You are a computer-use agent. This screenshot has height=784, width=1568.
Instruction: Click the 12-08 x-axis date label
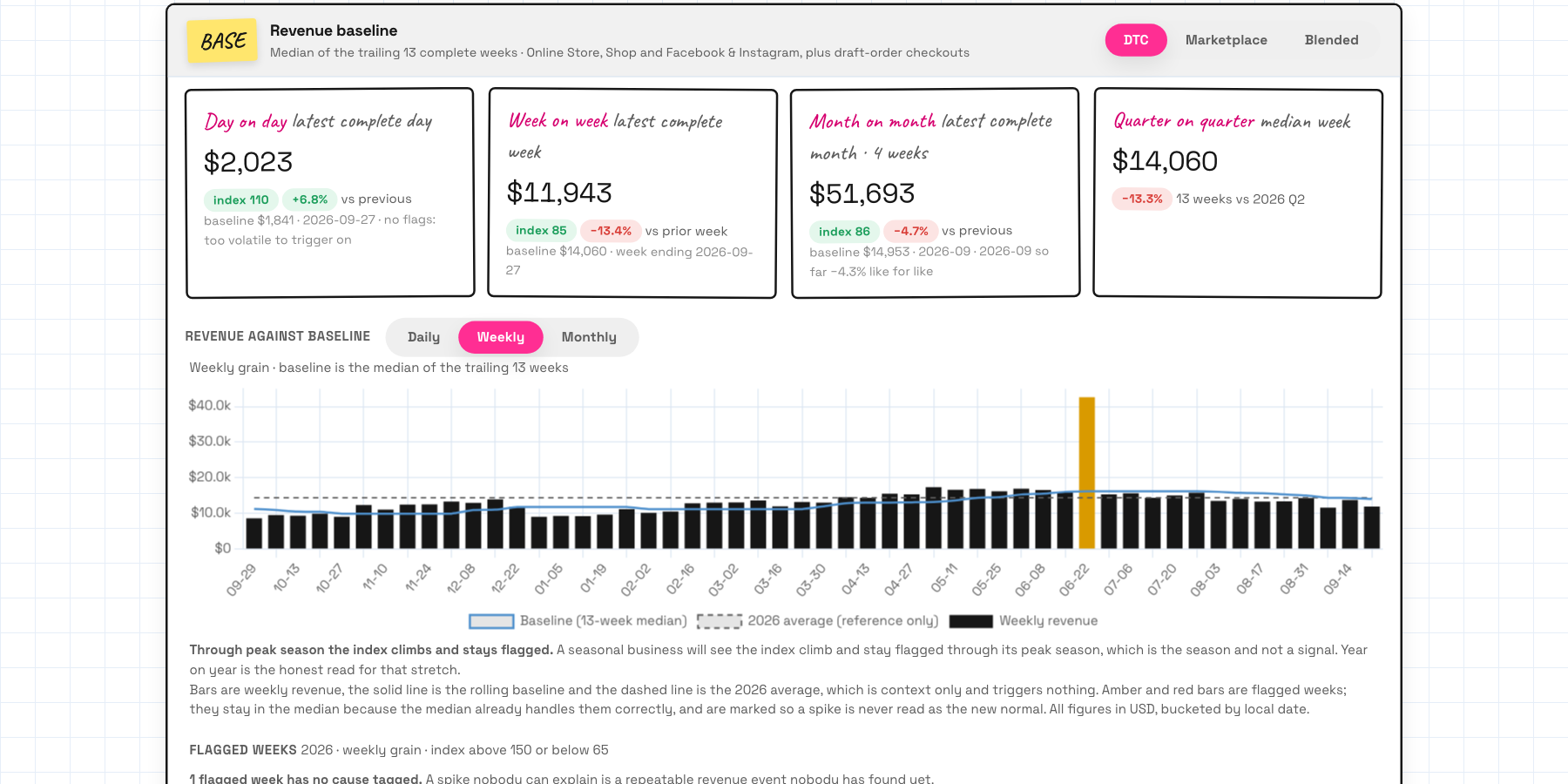[461, 579]
